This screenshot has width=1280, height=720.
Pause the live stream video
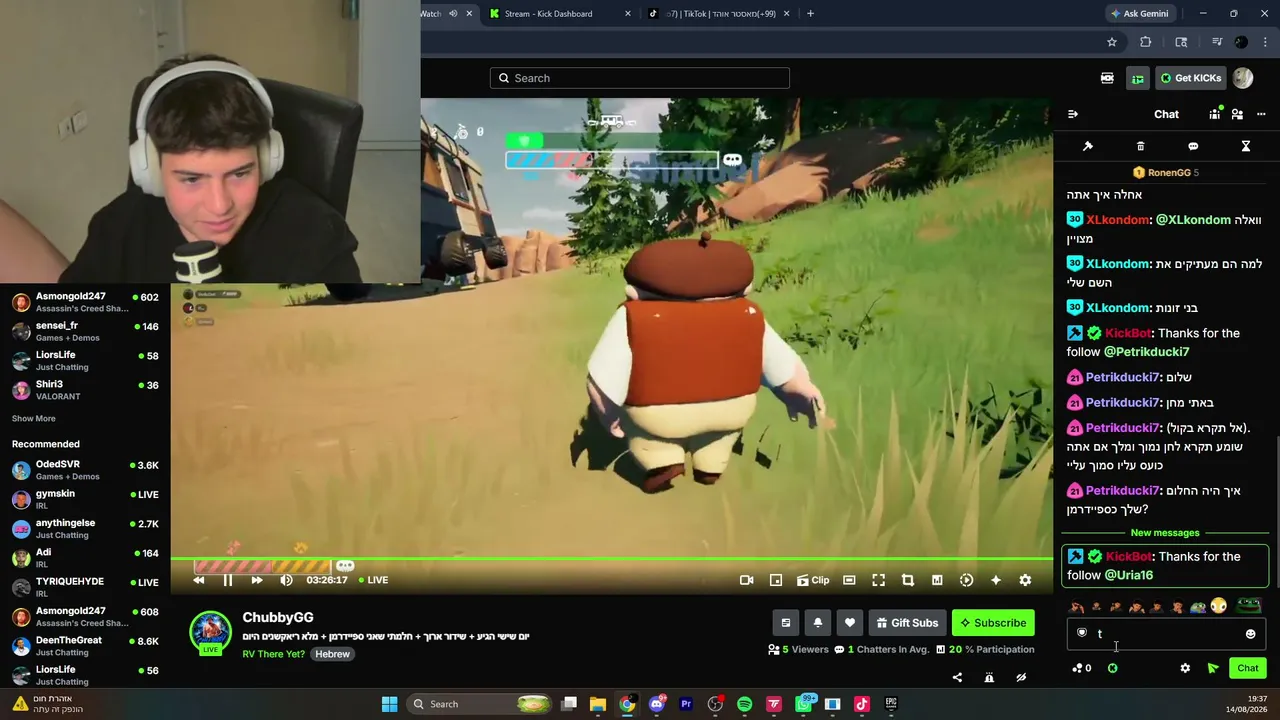coord(228,580)
